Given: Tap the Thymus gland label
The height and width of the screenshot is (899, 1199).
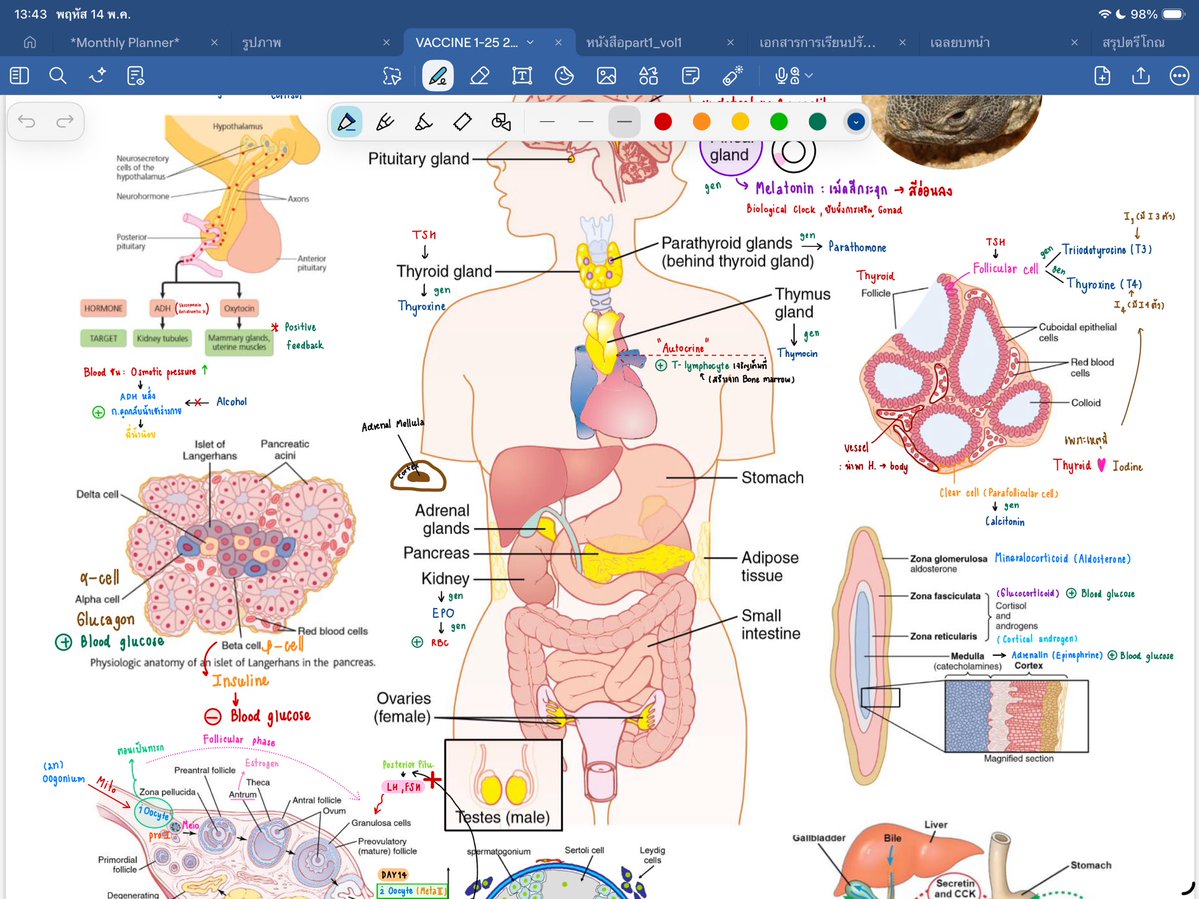Looking at the screenshot, I should point(802,303).
